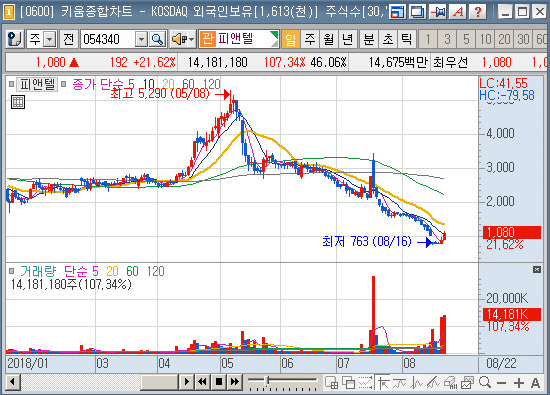Select the 20 interval button
The width and height of the screenshot is (550, 395).
click(504, 39)
